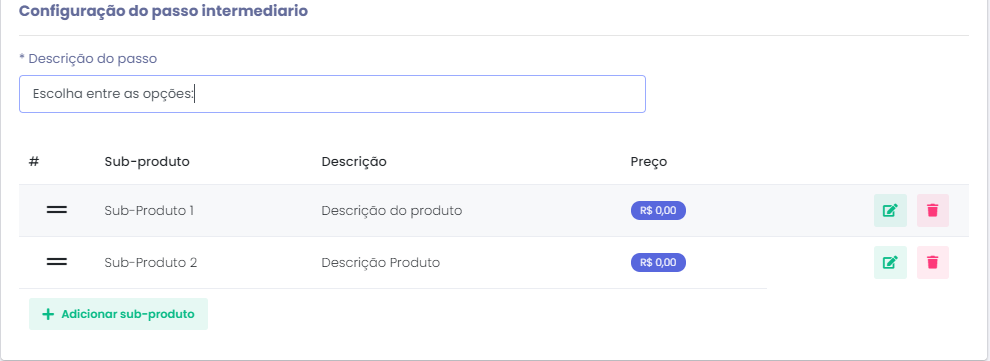
Task: Select the Descrição column header
Action: (x=354, y=162)
